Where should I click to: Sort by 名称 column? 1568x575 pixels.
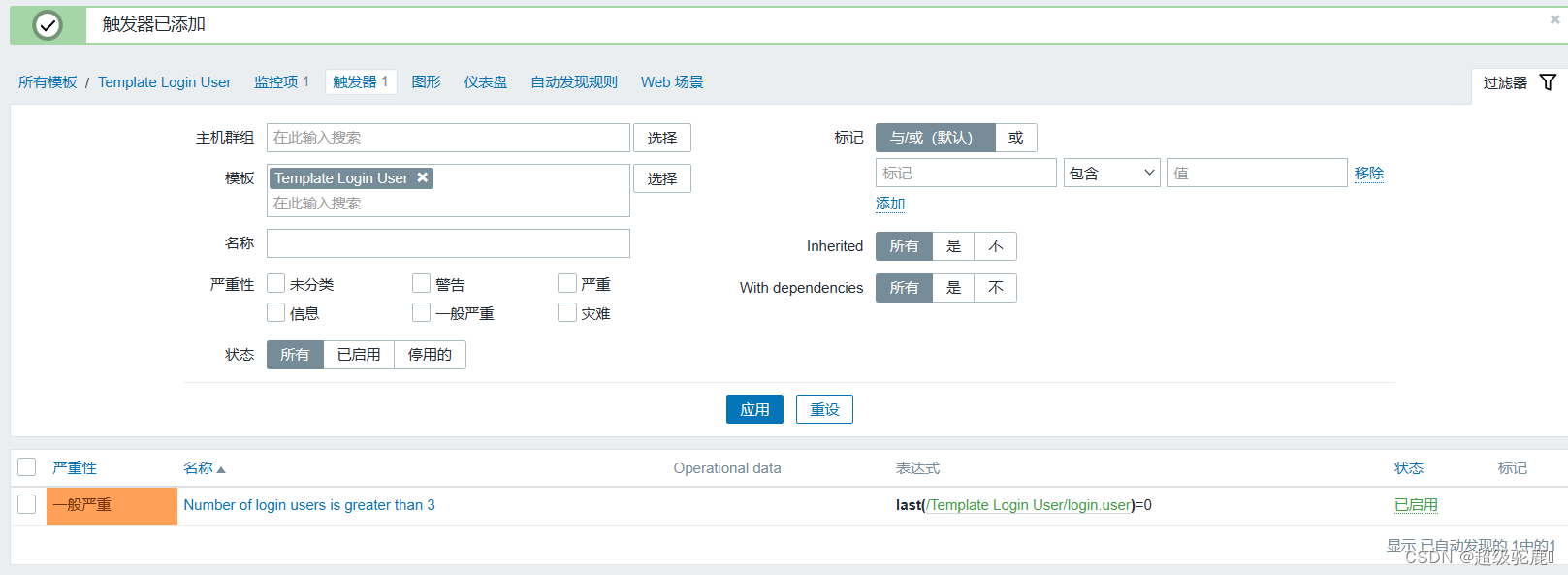(198, 467)
